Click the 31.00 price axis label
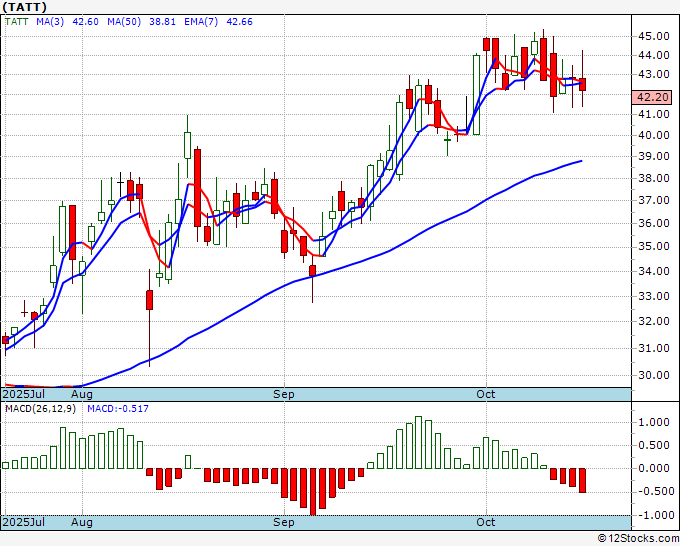The height and width of the screenshot is (546, 680). [654, 348]
